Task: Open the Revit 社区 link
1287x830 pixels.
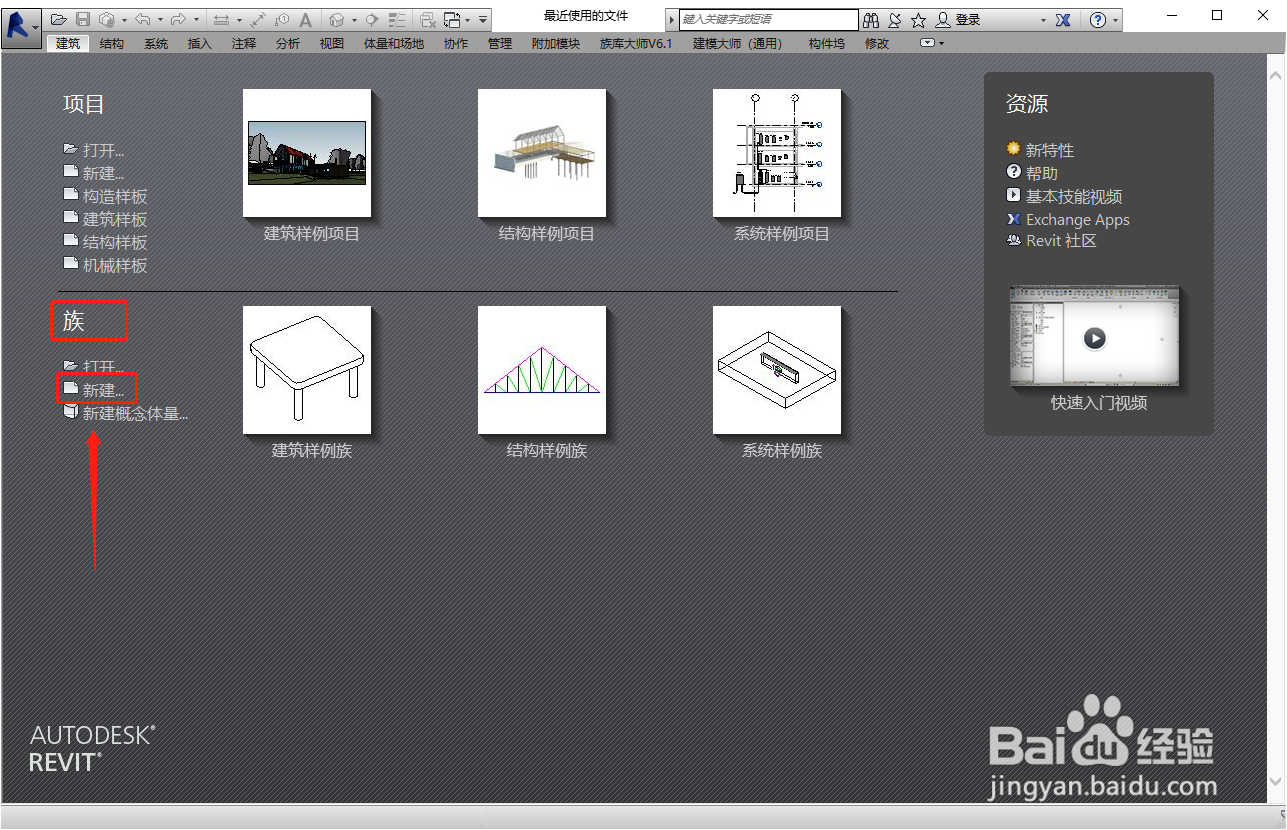Action: coord(1051,241)
